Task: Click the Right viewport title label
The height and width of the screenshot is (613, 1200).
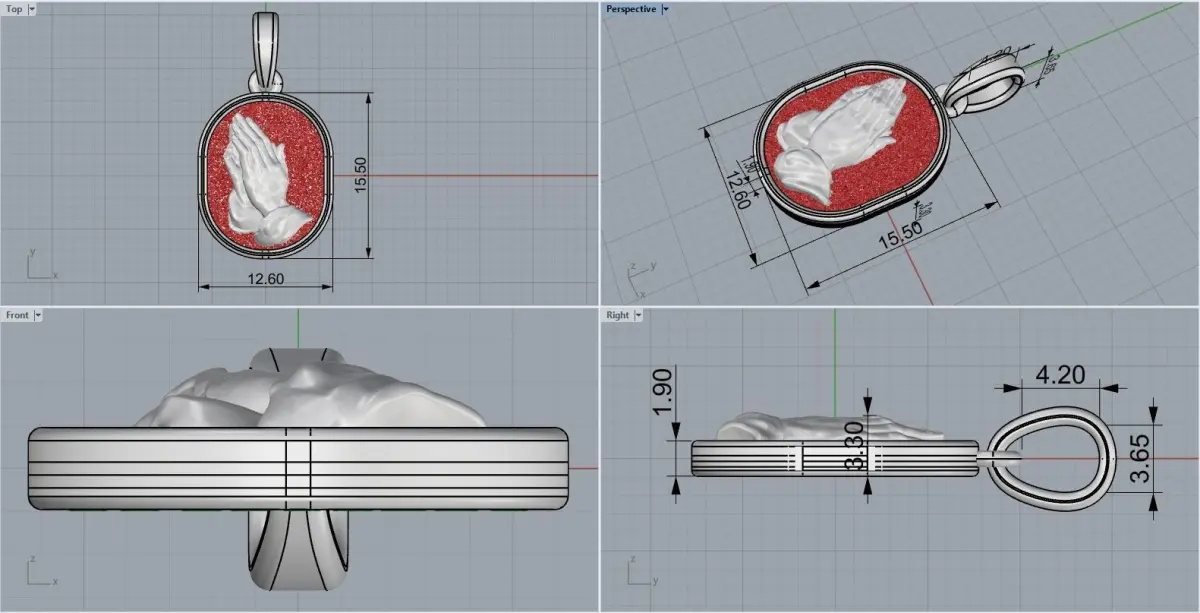Action: (618, 315)
